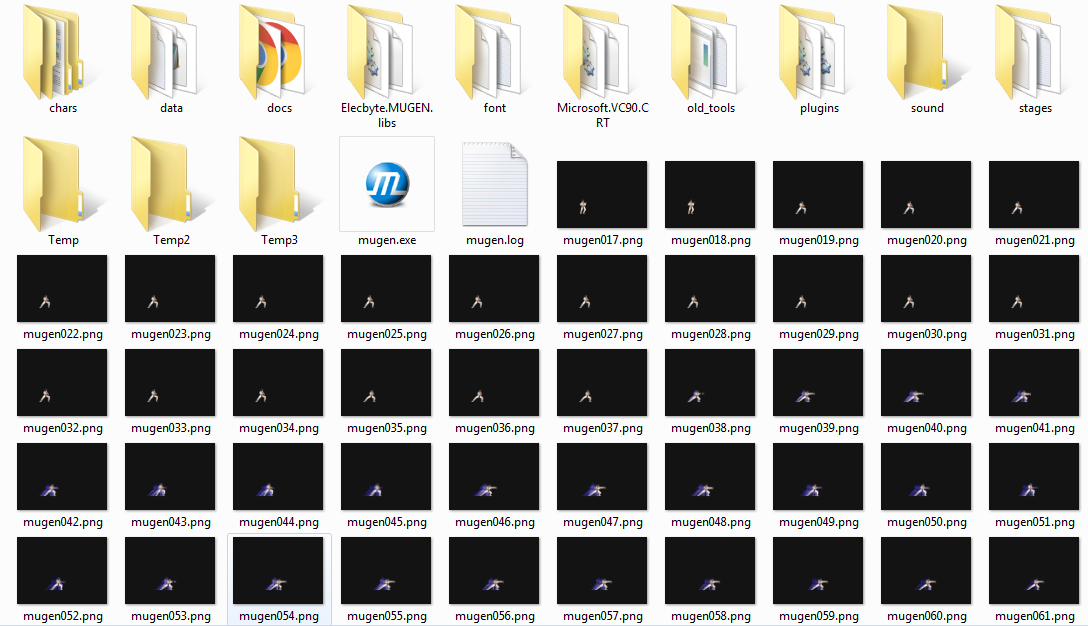Select thumbnail mugen020.png
This screenshot has height=626, width=1088.
tap(926, 194)
